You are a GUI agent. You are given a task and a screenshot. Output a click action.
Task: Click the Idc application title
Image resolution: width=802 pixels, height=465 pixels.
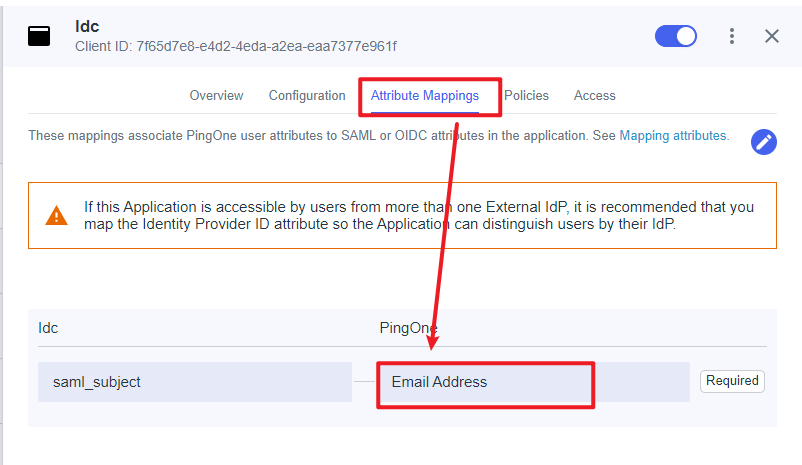pos(87,26)
